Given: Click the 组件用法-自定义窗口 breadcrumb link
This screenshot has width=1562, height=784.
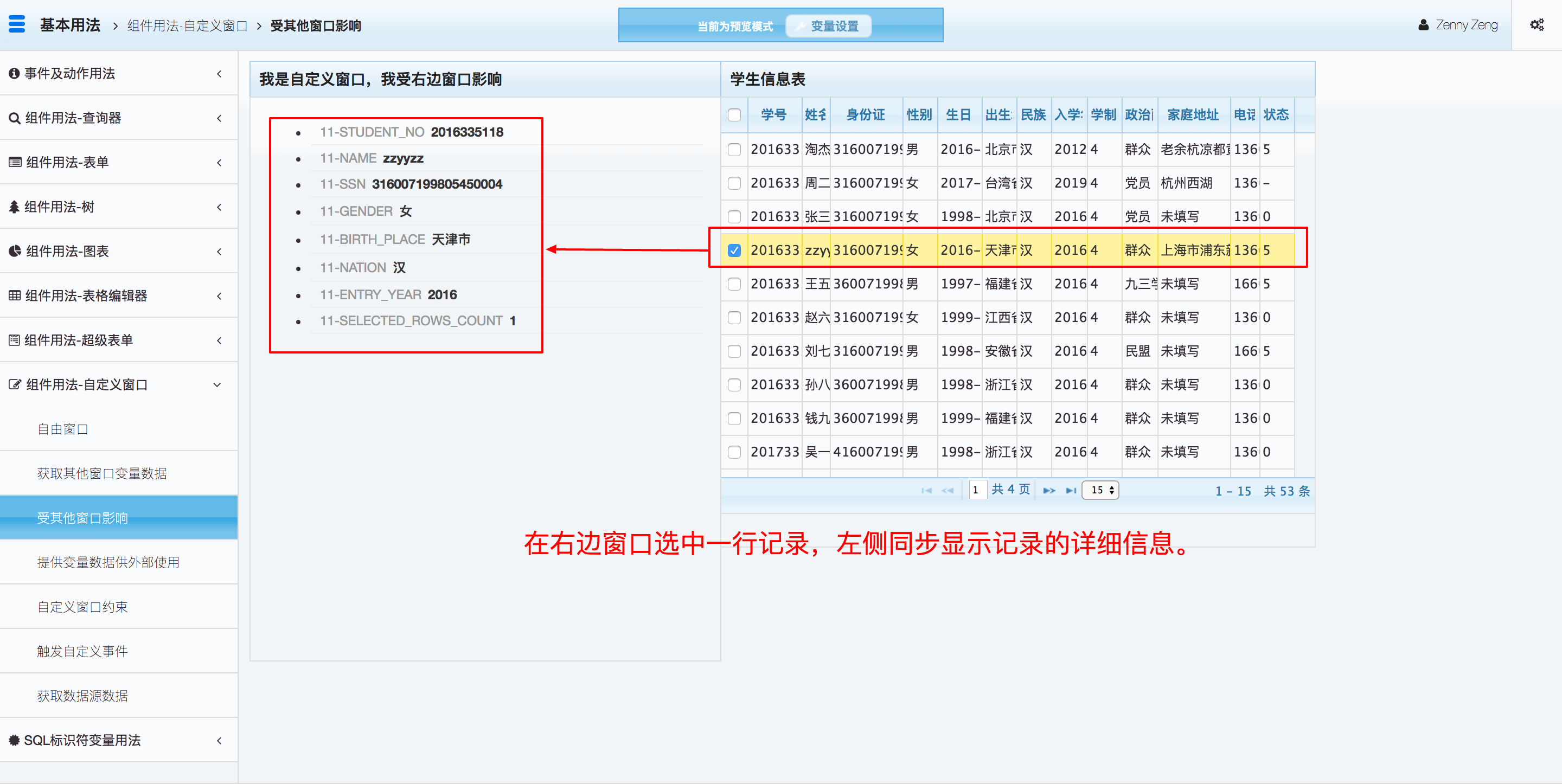Looking at the screenshot, I should 187,25.
